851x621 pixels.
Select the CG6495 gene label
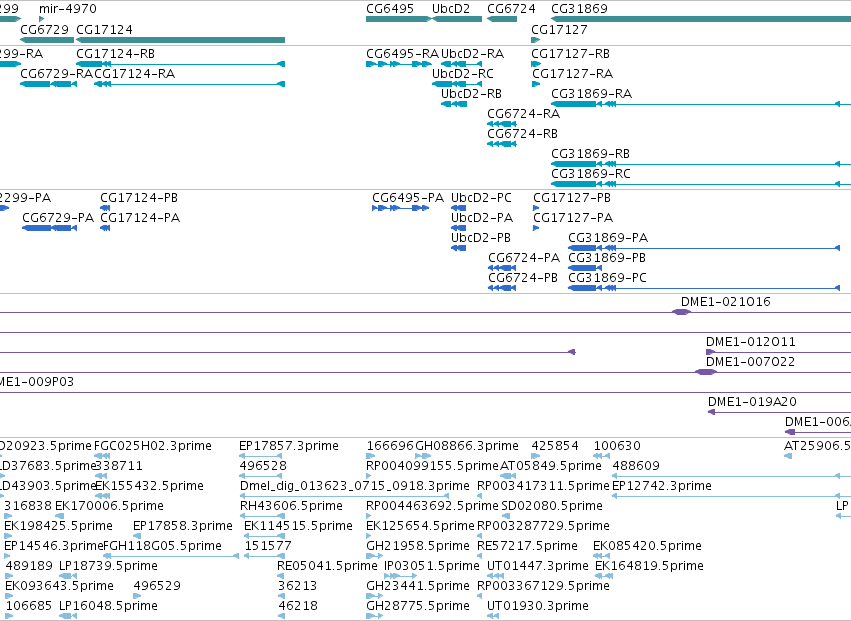click(x=390, y=9)
